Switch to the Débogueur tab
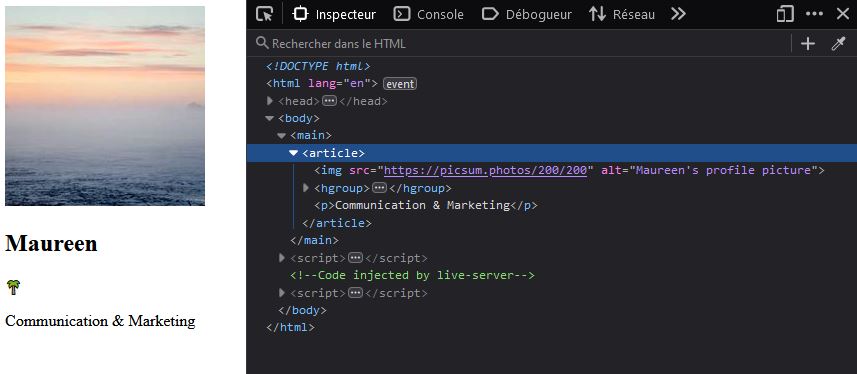Viewport: 857px width, 374px height. pyautogui.click(x=527, y=14)
